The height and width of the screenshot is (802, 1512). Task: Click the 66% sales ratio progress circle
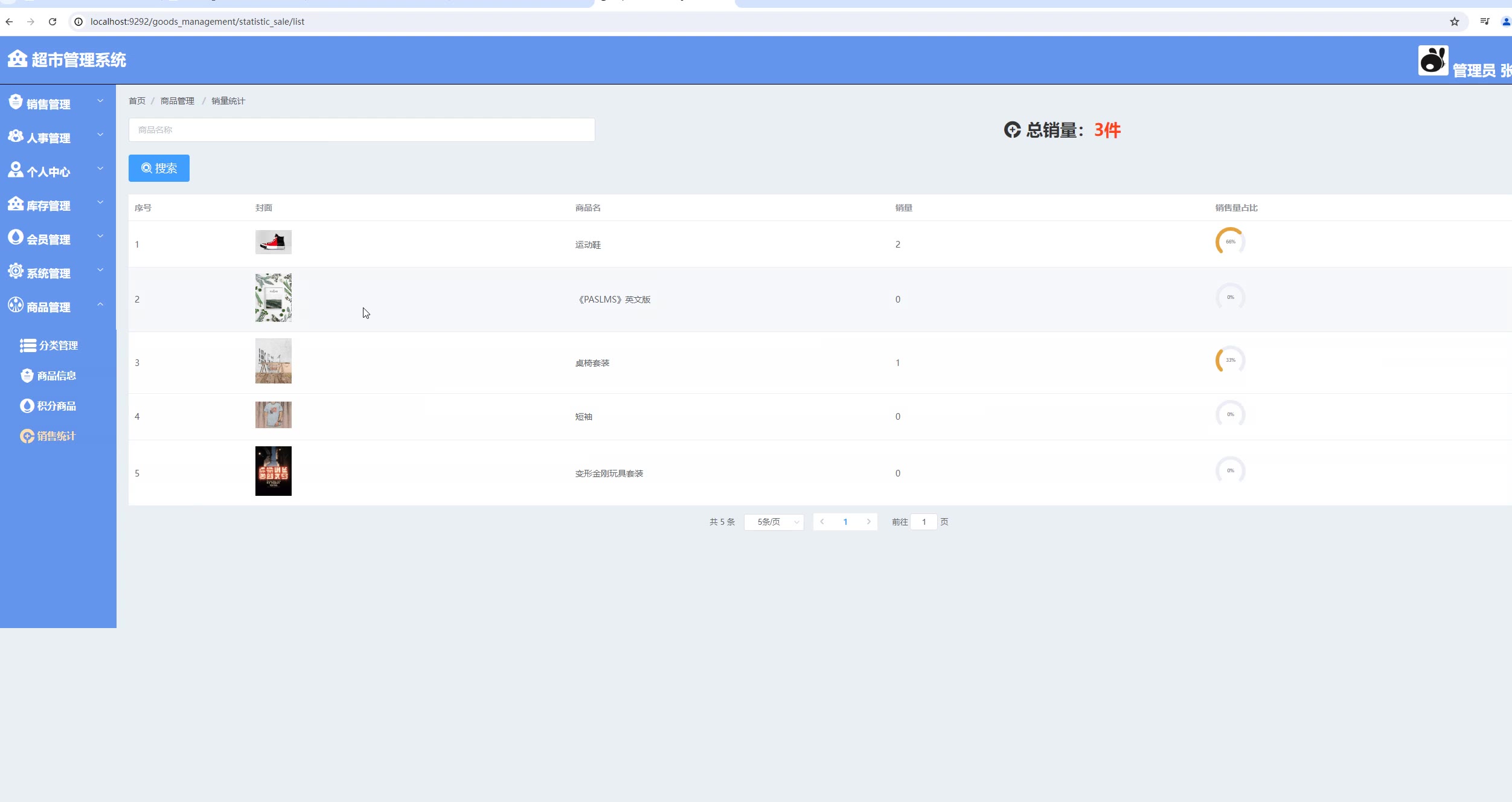1230,242
